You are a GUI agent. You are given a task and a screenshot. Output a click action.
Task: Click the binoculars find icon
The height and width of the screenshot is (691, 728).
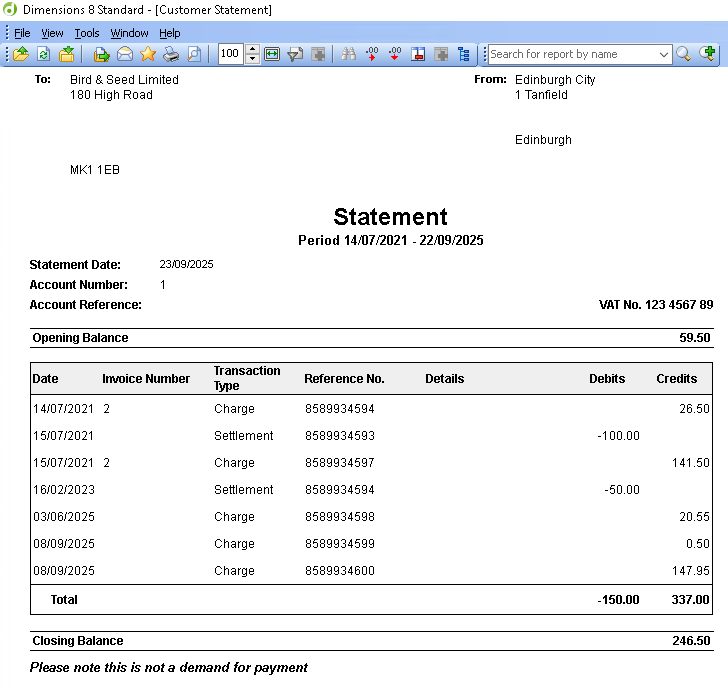[x=349, y=54]
